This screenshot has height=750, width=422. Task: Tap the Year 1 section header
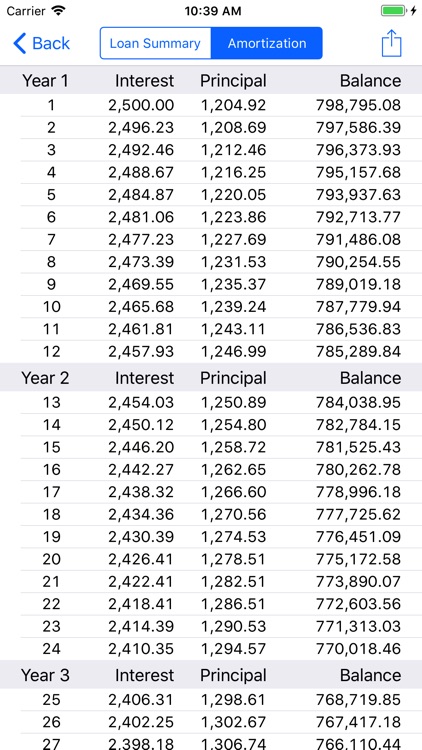(211, 80)
